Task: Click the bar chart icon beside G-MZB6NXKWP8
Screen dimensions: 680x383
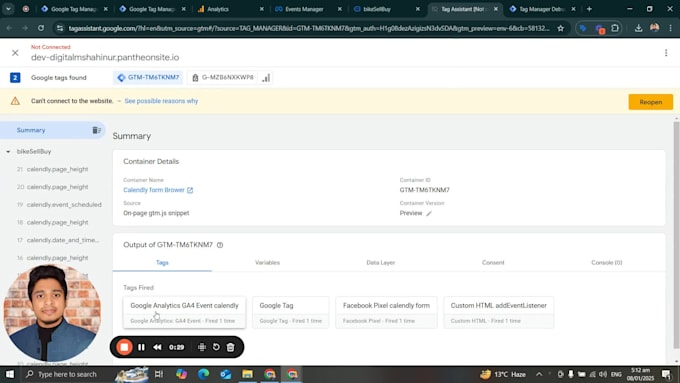Action: 266,78
